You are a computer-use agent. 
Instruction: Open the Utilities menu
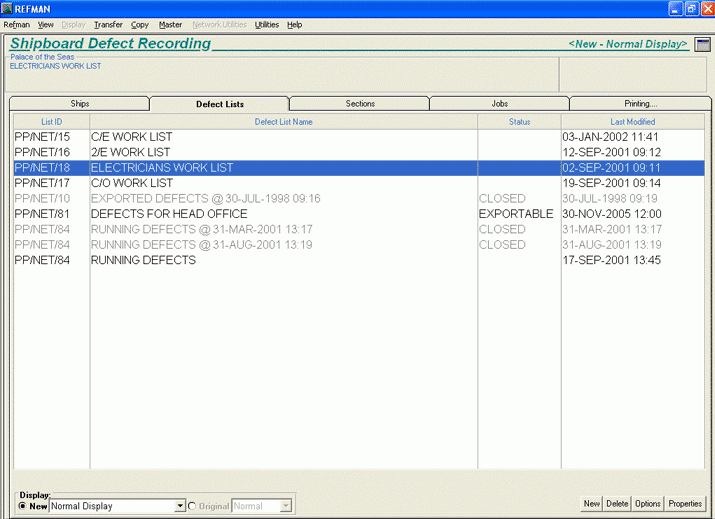tap(266, 24)
